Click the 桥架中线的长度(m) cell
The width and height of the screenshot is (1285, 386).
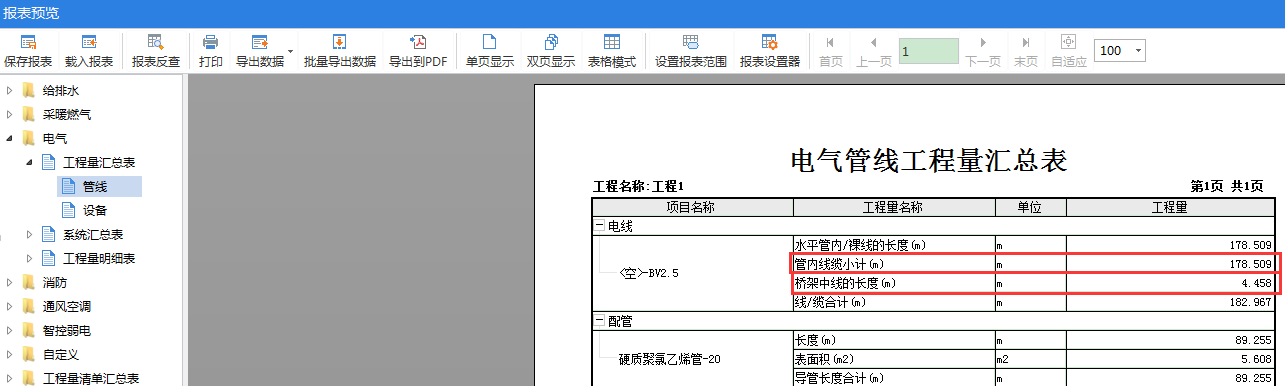pyautogui.click(x=893, y=283)
